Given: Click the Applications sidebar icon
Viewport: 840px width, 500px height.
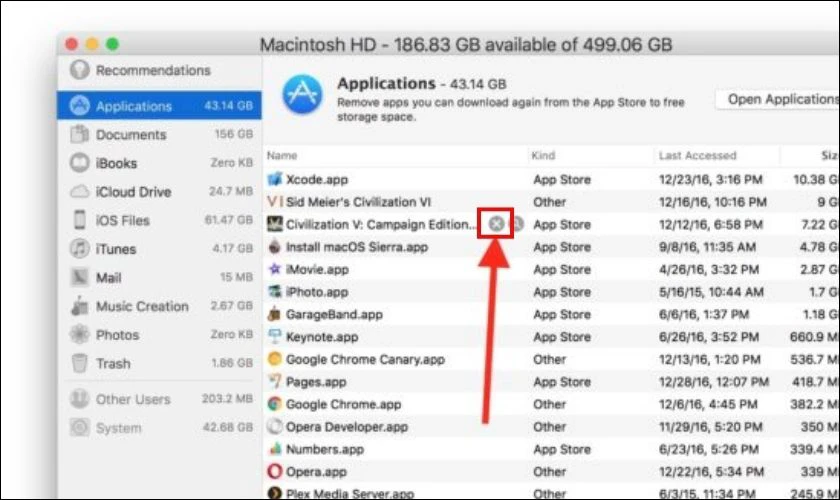Looking at the screenshot, I should click(79, 106).
